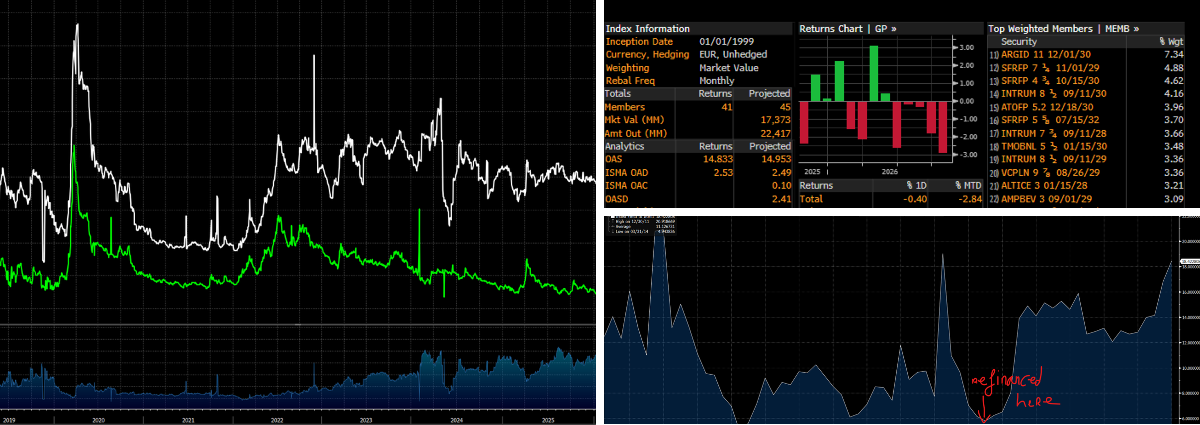Click the 2019 label on left chart axis
Viewport: 1200px width, 425px height.
pos(9,421)
